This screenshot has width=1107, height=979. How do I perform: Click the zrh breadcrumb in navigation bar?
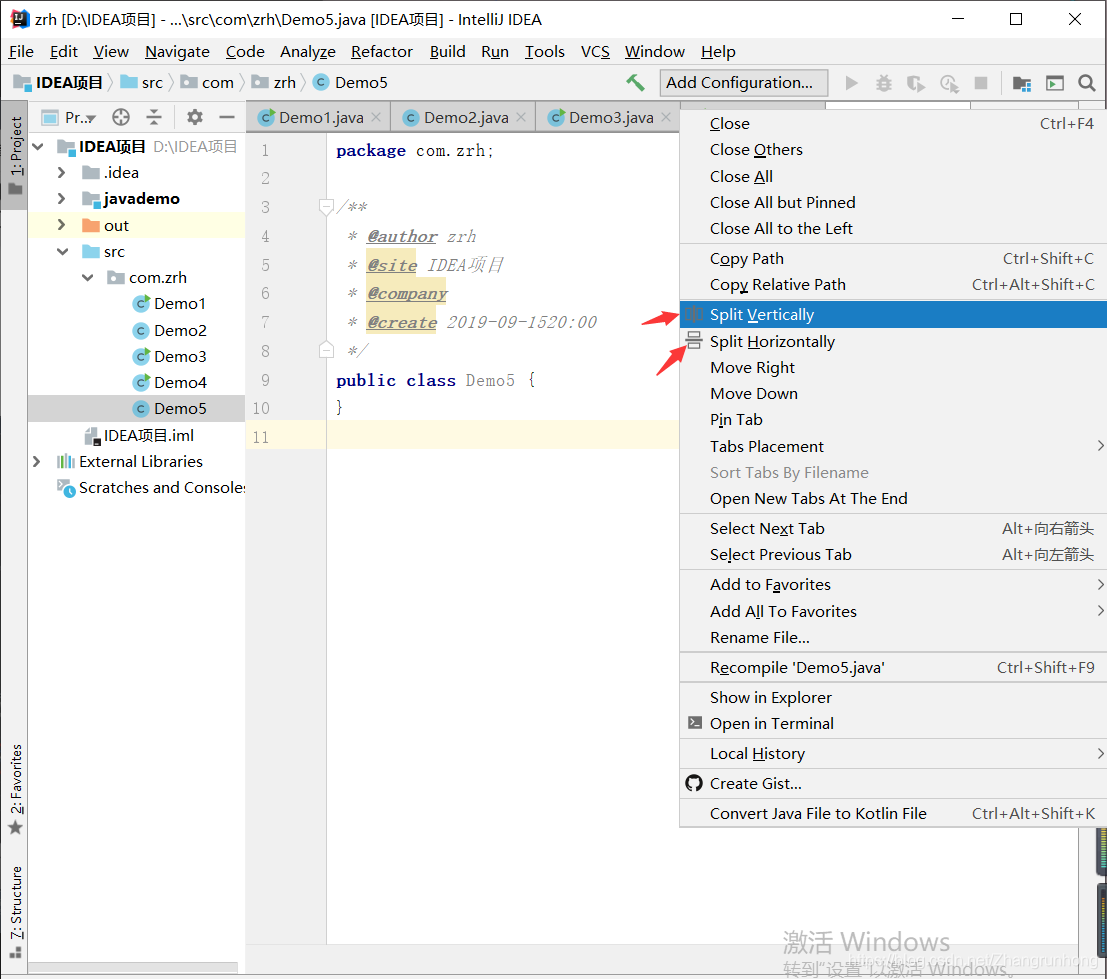(x=275, y=83)
